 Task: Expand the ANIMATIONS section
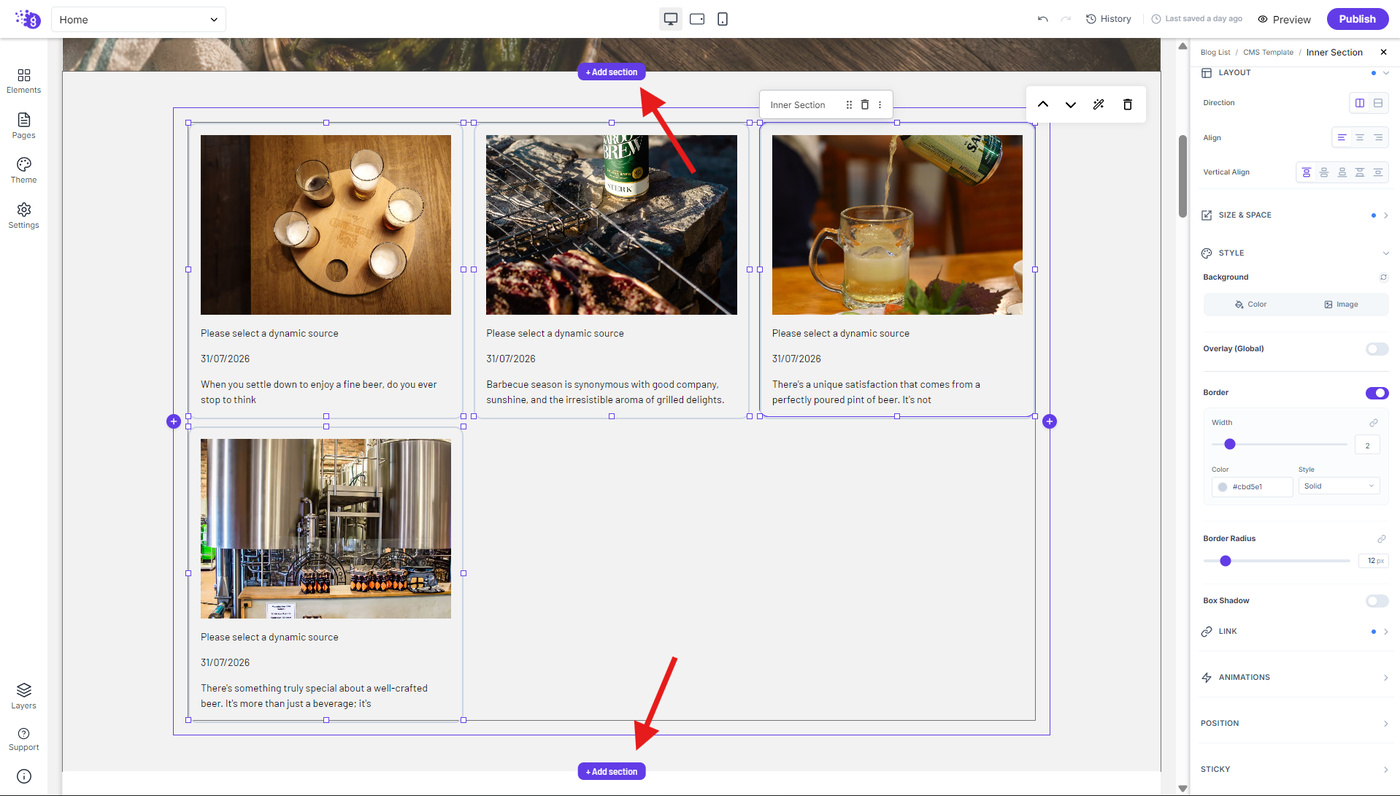click(x=1295, y=678)
